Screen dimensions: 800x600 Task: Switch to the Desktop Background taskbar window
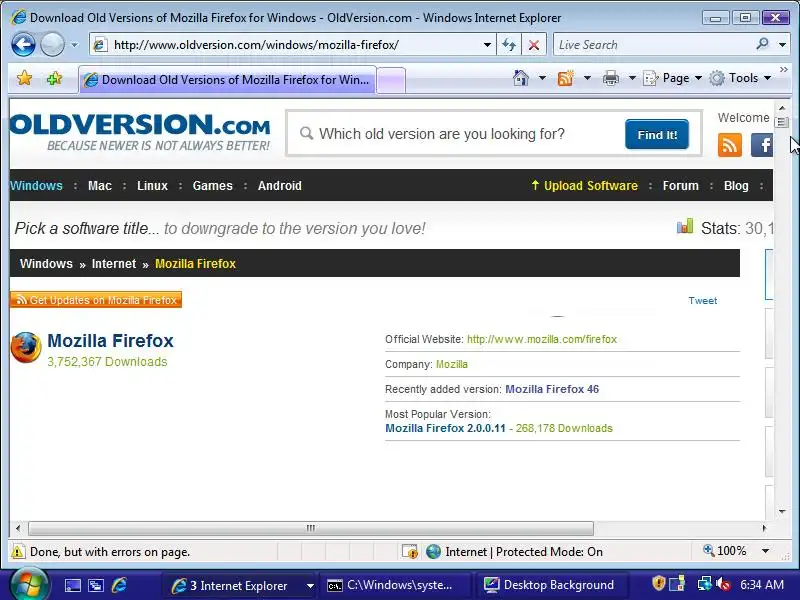pos(551,585)
